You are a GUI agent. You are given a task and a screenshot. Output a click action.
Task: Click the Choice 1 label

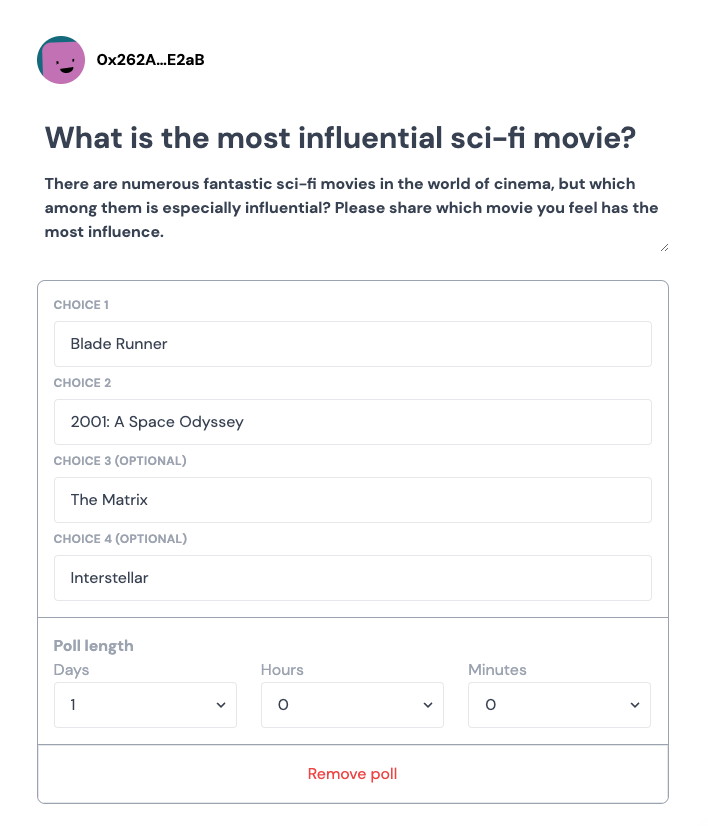pos(81,305)
